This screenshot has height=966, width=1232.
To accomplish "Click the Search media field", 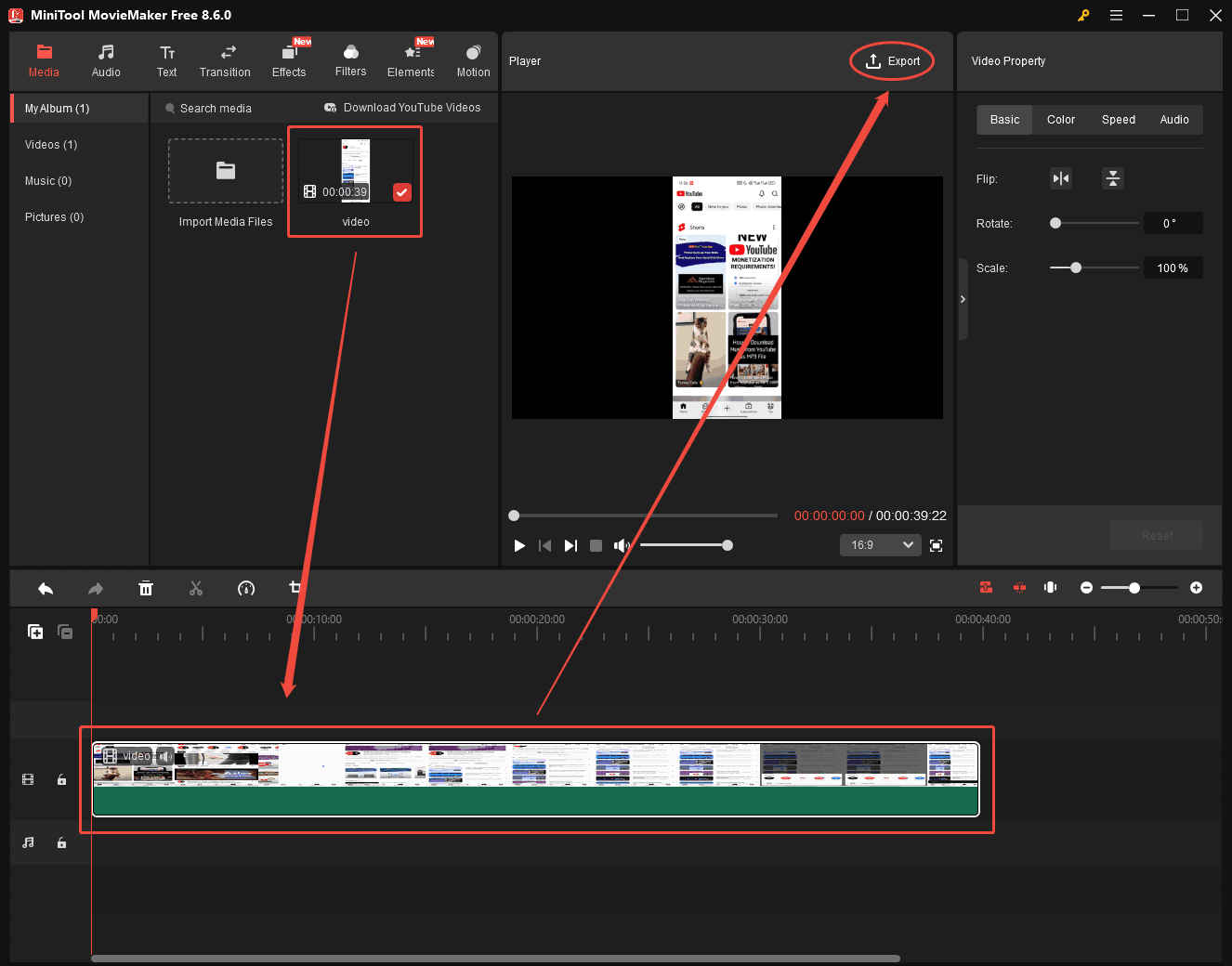I will (216, 109).
